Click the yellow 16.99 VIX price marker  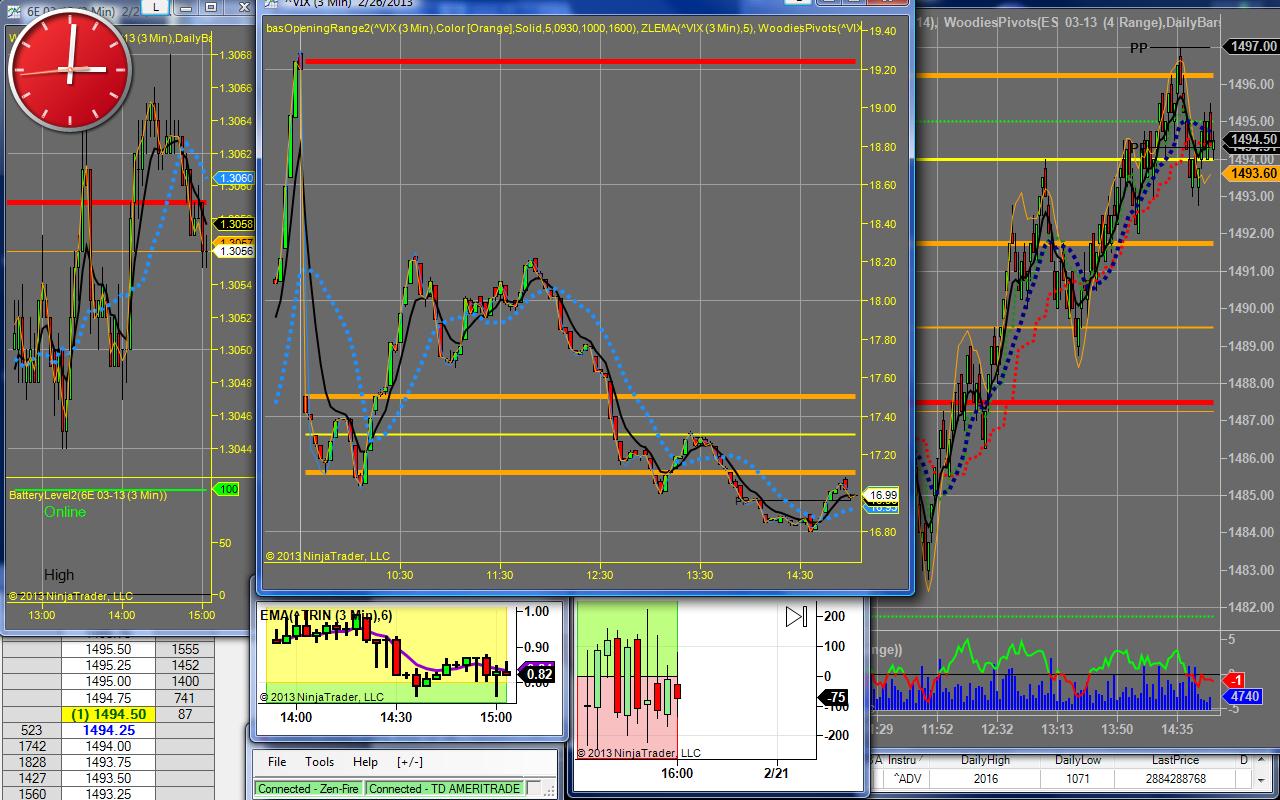883,494
